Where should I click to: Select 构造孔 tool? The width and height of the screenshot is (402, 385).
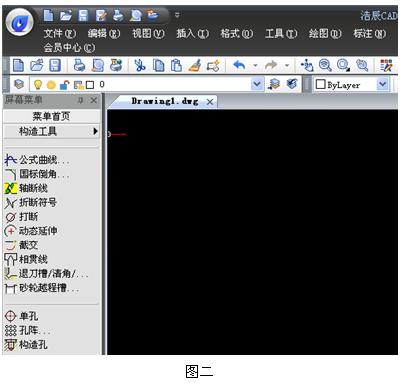pos(26,344)
